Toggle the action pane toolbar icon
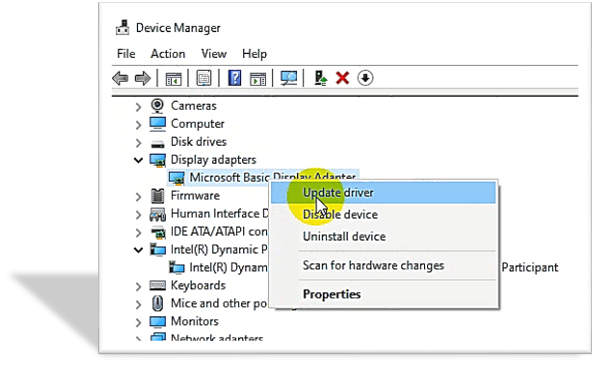This screenshot has width=594, height=365. [x=258, y=79]
